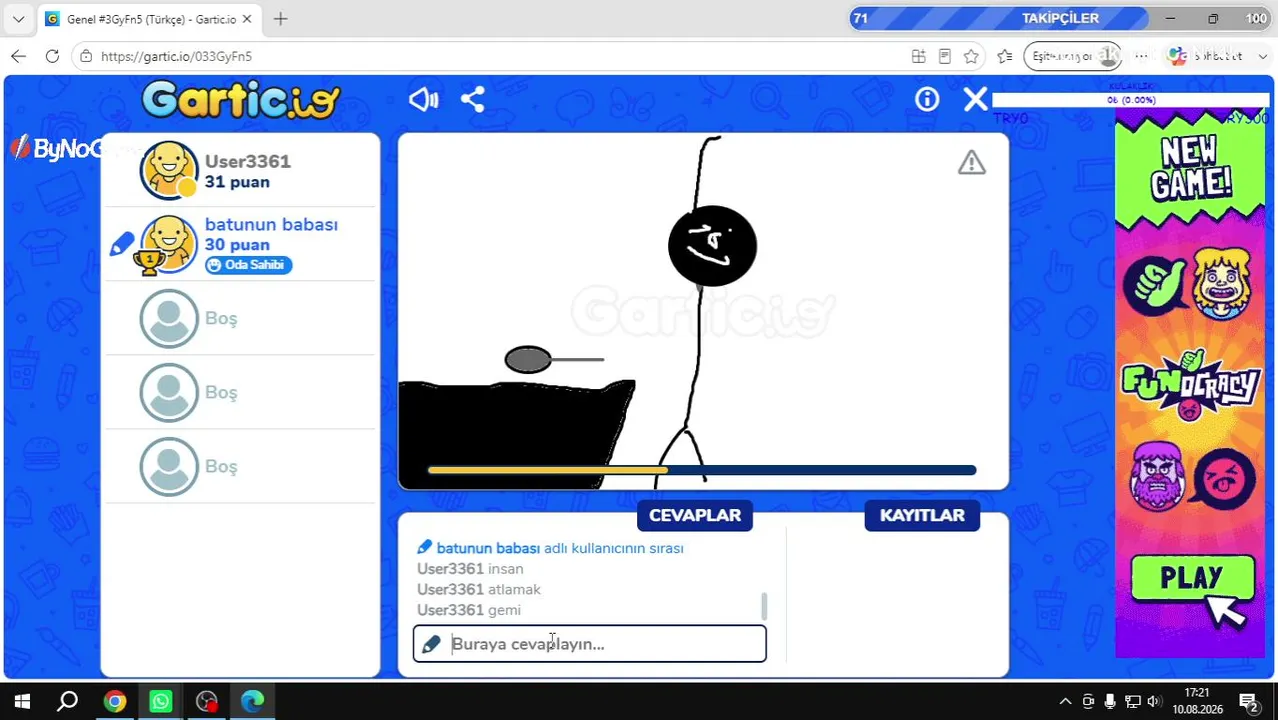The width and height of the screenshot is (1278, 720).
Task: Click the NEW GAME ad banner title
Action: click(x=1191, y=167)
